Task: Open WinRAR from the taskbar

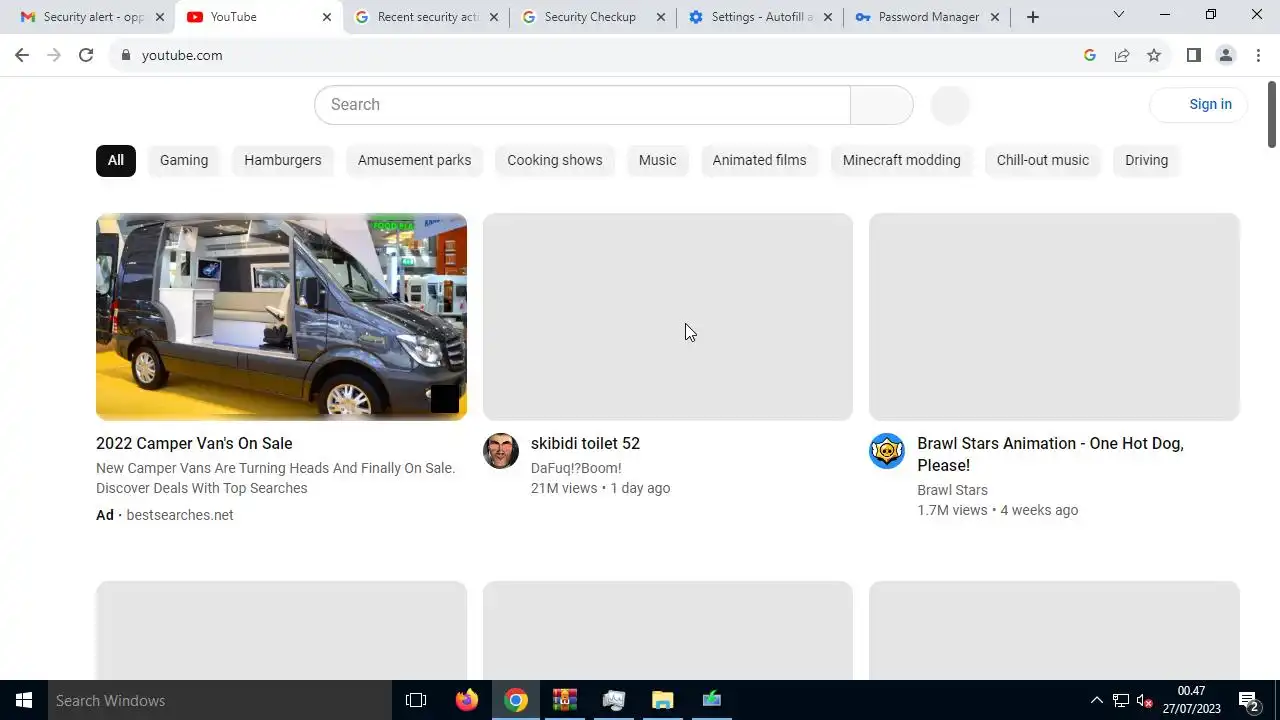Action: (x=565, y=700)
